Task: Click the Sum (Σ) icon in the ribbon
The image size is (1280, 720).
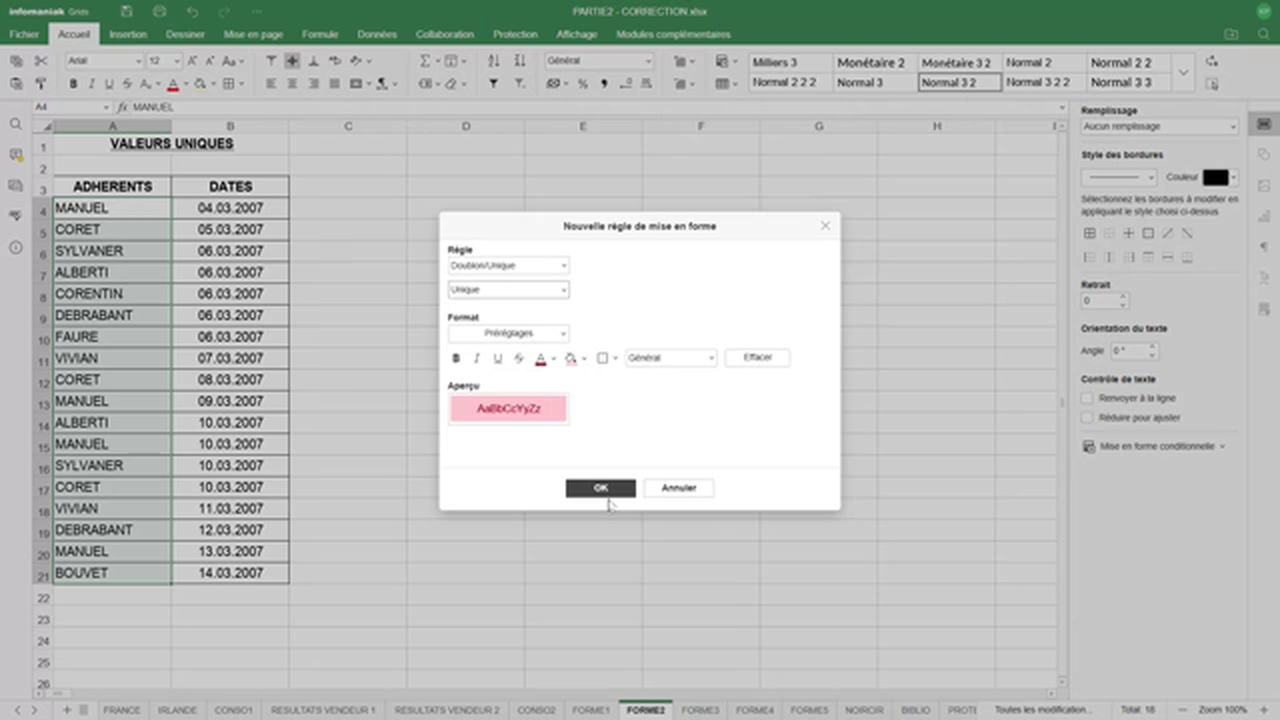Action: coord(425,61)
